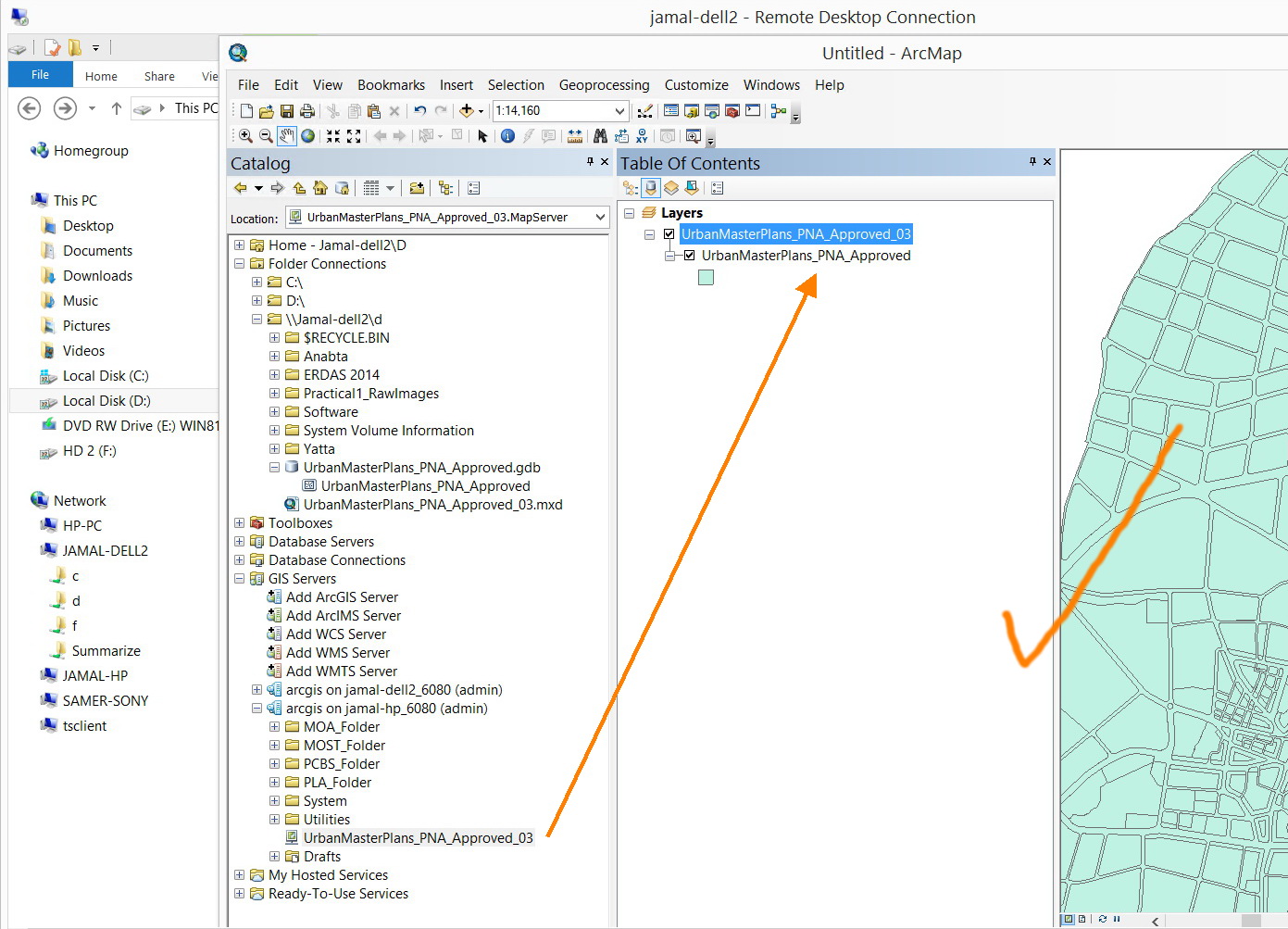Click List By Selection icon in TOC

pos(692,188)
